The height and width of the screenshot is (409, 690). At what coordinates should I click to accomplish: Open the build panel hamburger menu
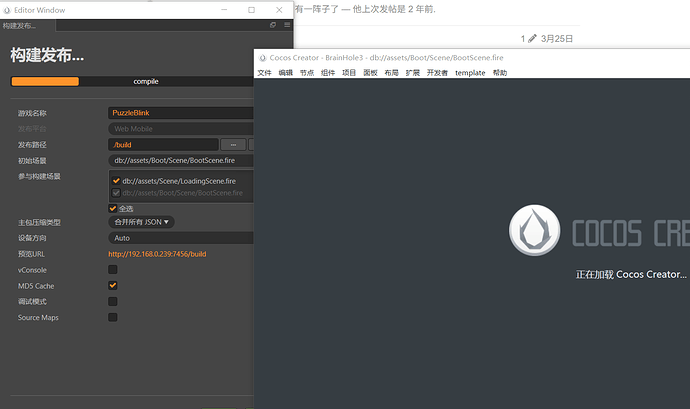click(x=287, y=25)
